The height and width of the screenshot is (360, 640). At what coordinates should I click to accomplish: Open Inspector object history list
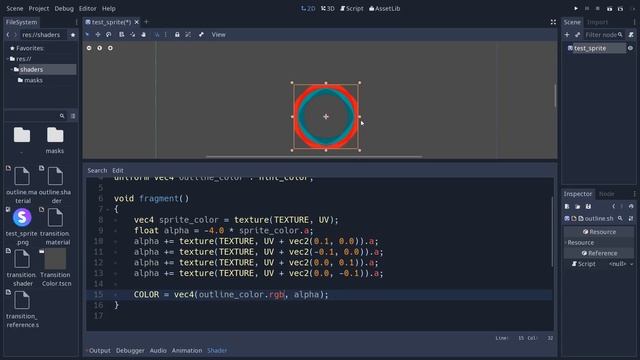pyautogui.click(x=631, y=207)
